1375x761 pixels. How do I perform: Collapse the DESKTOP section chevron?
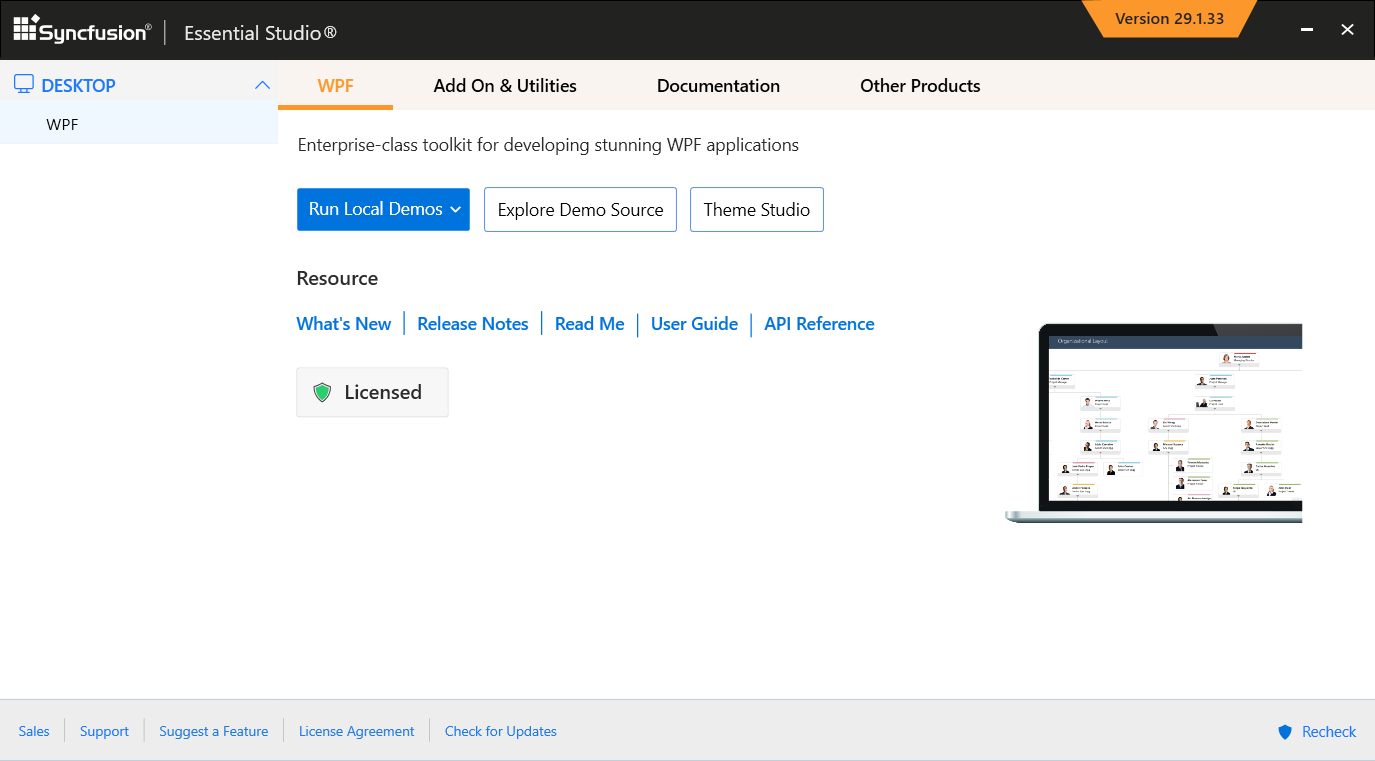(x=262, y=85)
